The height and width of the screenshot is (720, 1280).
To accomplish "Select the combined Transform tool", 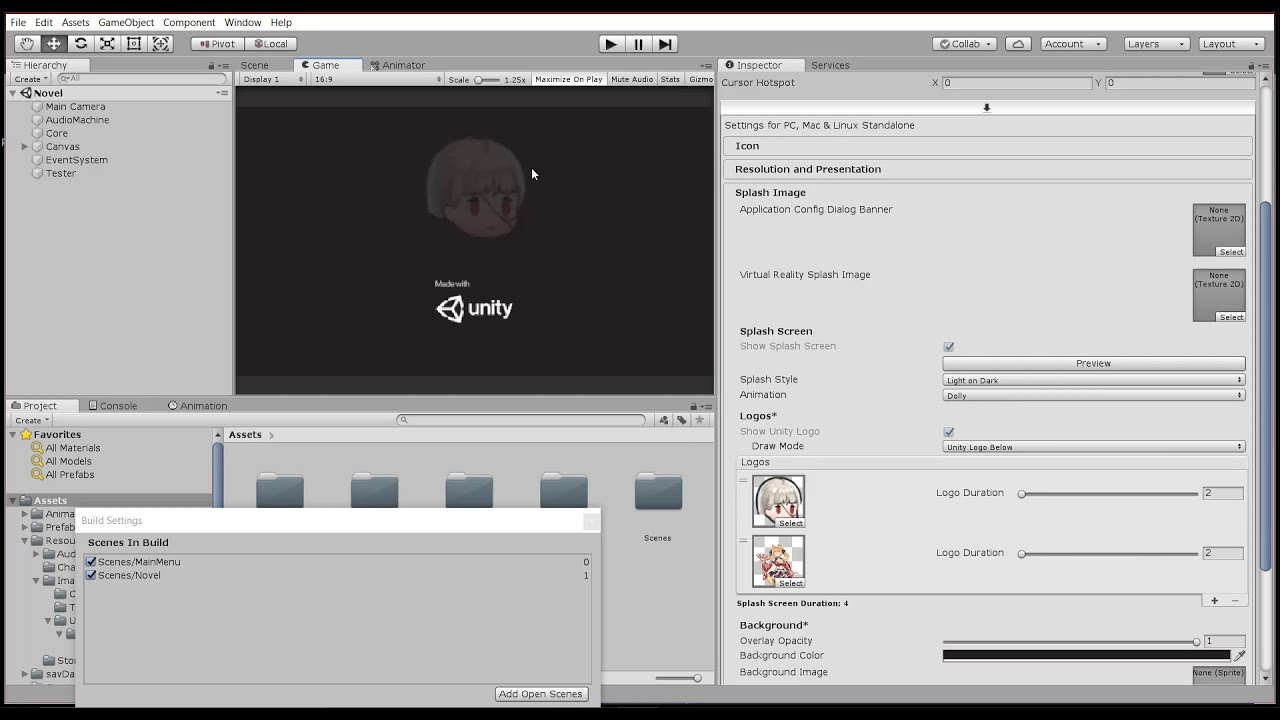I will click(161, 44).
